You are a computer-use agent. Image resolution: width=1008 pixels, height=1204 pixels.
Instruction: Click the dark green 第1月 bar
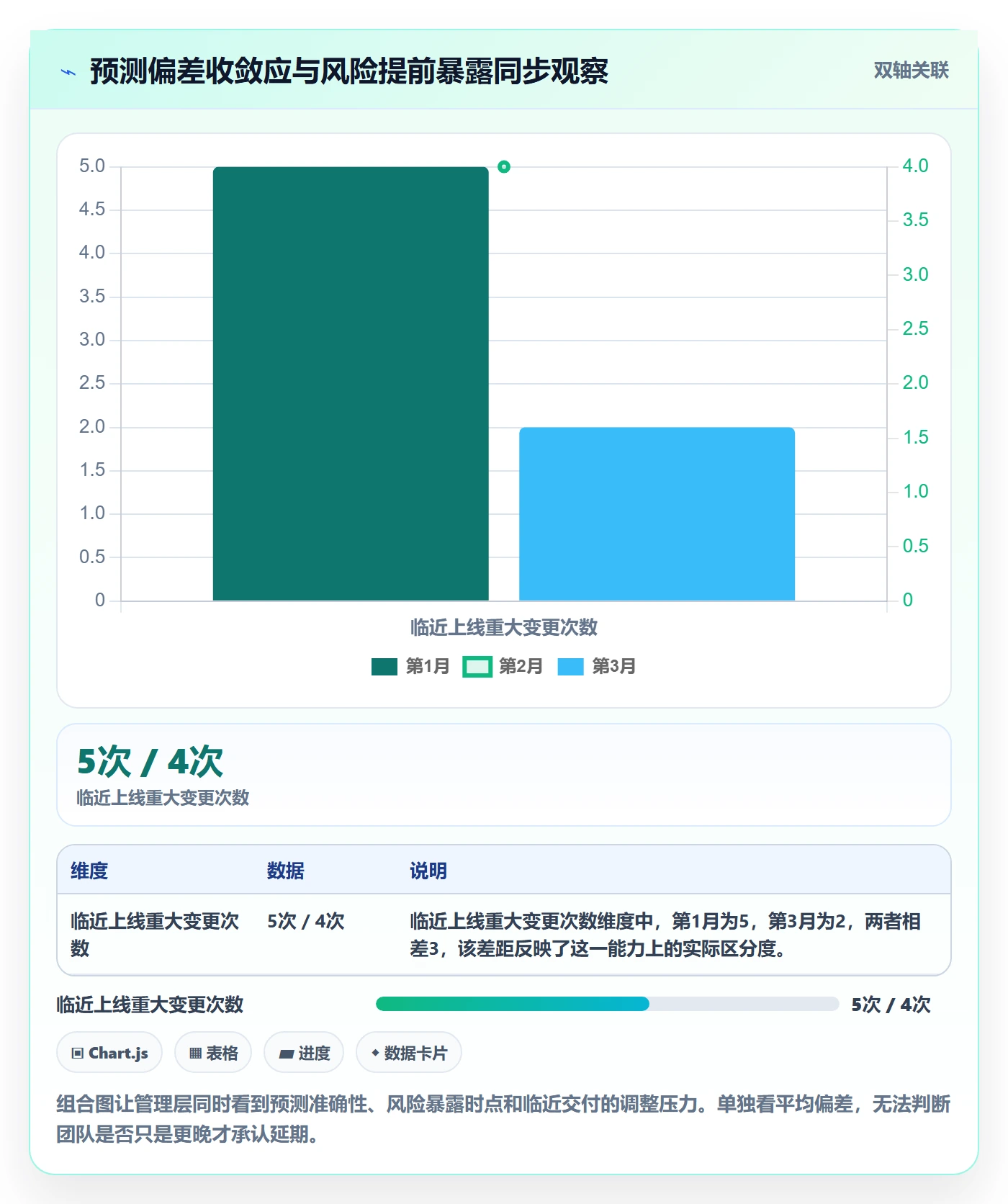pyautogui.click(x=351, y=384)
